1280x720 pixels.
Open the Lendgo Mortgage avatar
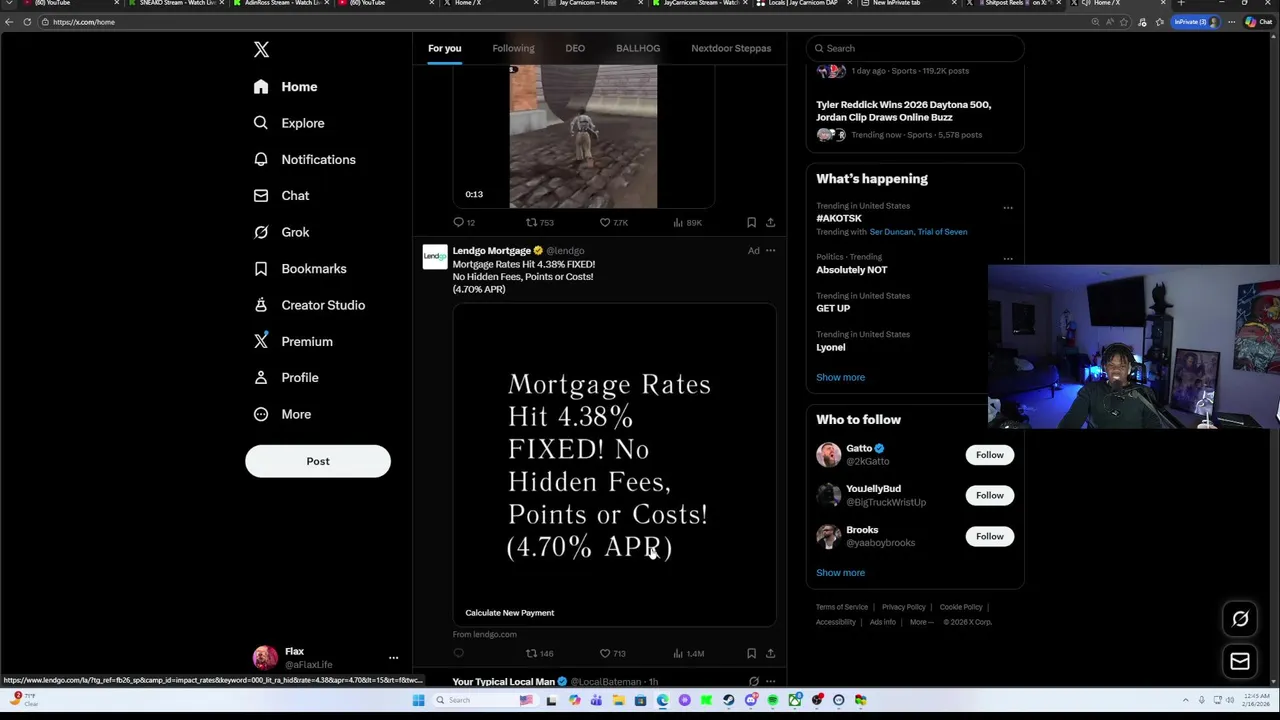(x=434, y=257)
